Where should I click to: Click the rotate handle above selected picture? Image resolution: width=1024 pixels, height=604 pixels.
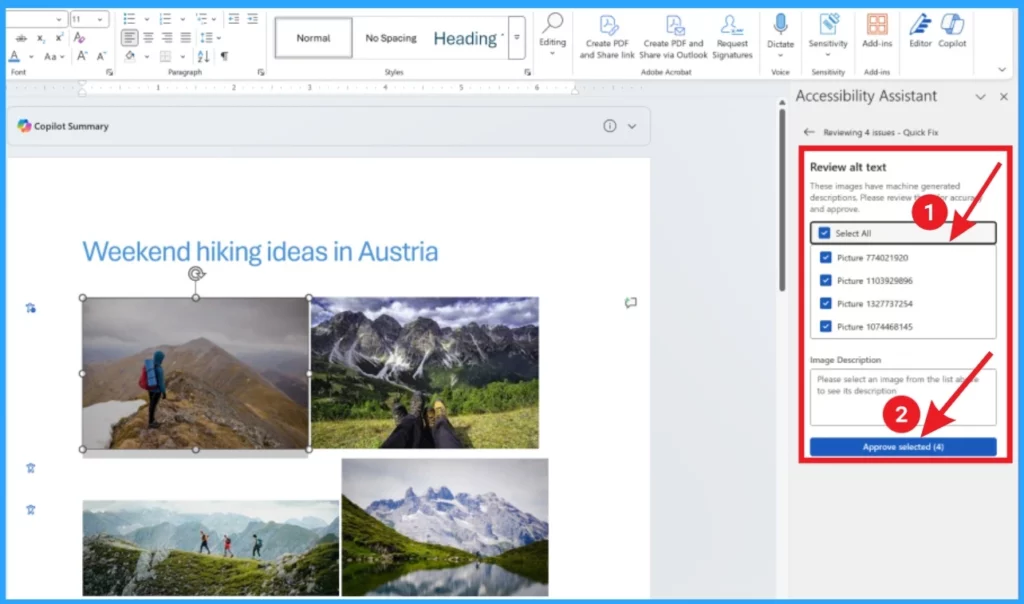(196, 274)
